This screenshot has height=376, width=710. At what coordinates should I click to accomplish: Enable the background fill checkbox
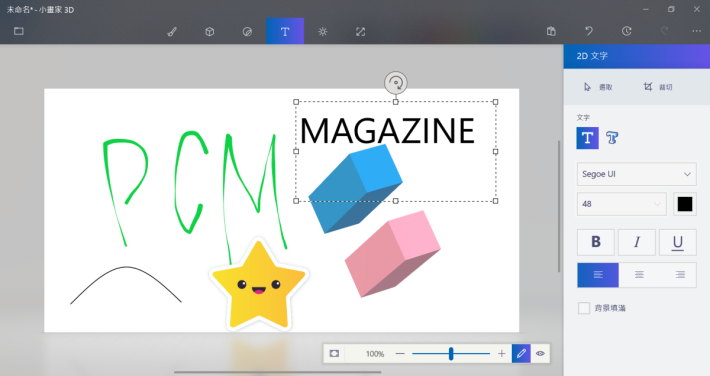coord(584,308)
